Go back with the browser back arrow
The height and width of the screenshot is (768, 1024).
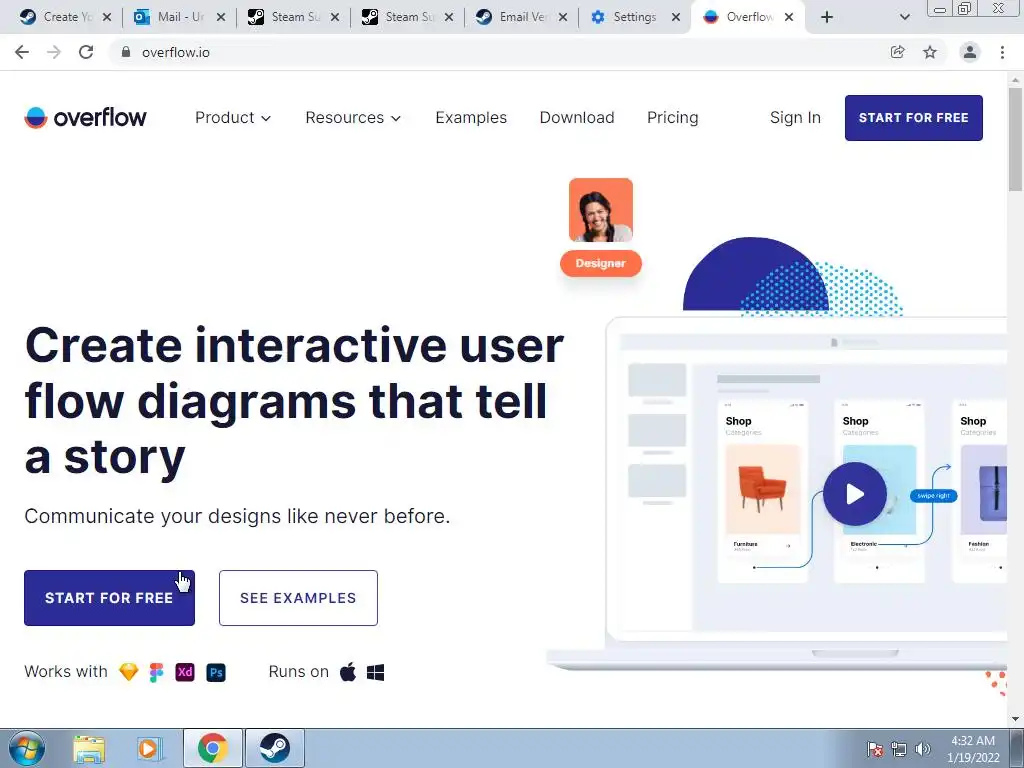coord(22,52)
